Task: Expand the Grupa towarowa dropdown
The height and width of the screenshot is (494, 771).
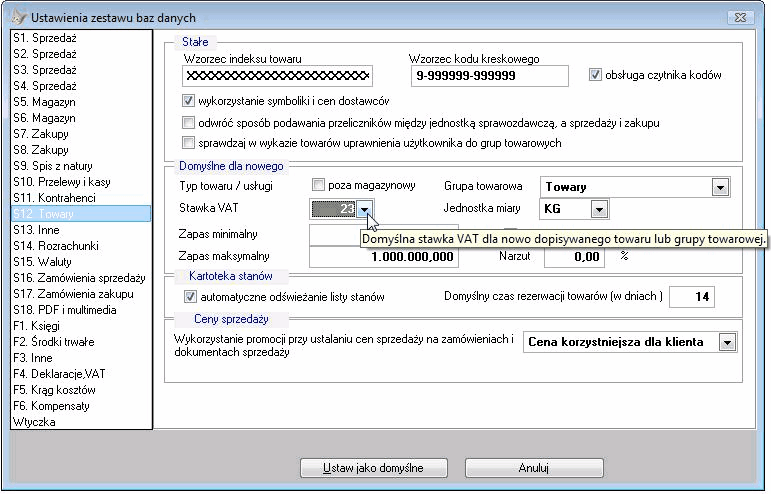Action: point(720,187)
